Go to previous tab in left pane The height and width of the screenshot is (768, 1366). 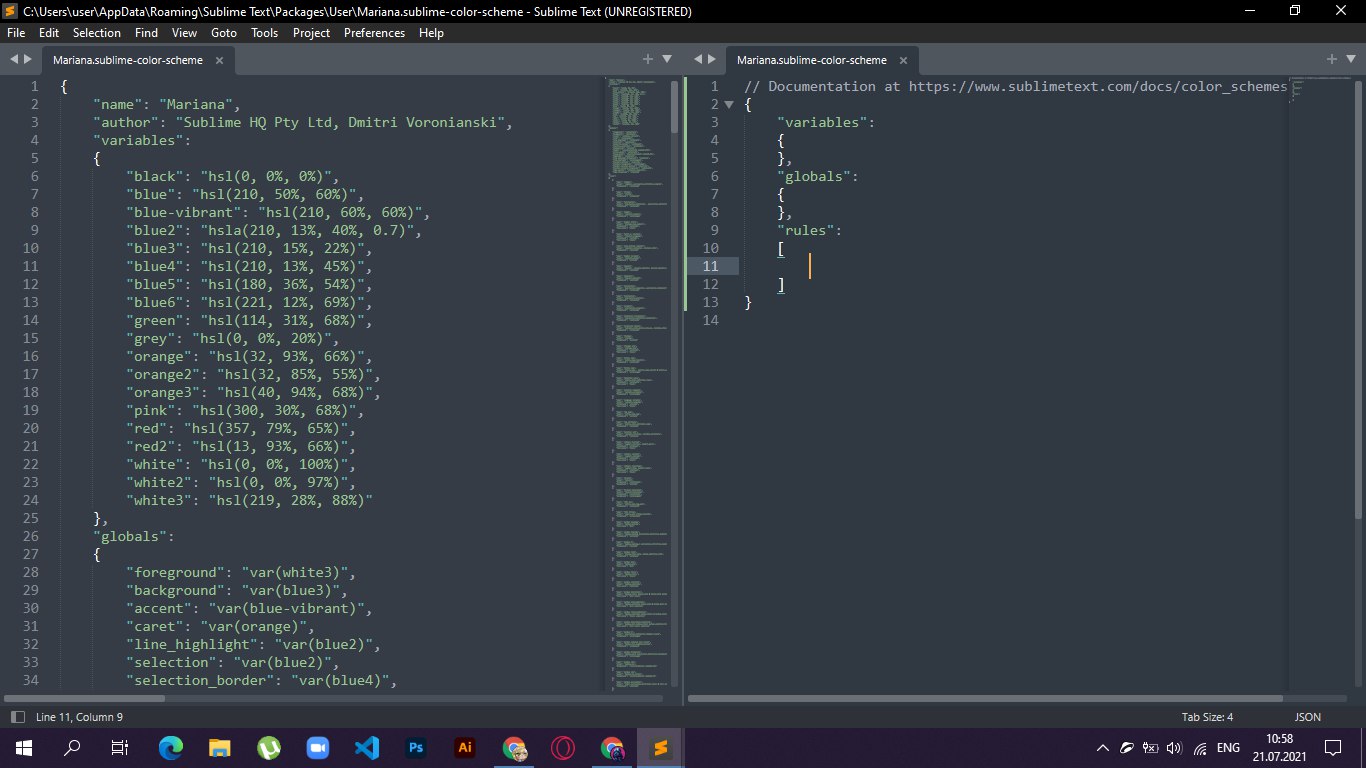point(14,60)
